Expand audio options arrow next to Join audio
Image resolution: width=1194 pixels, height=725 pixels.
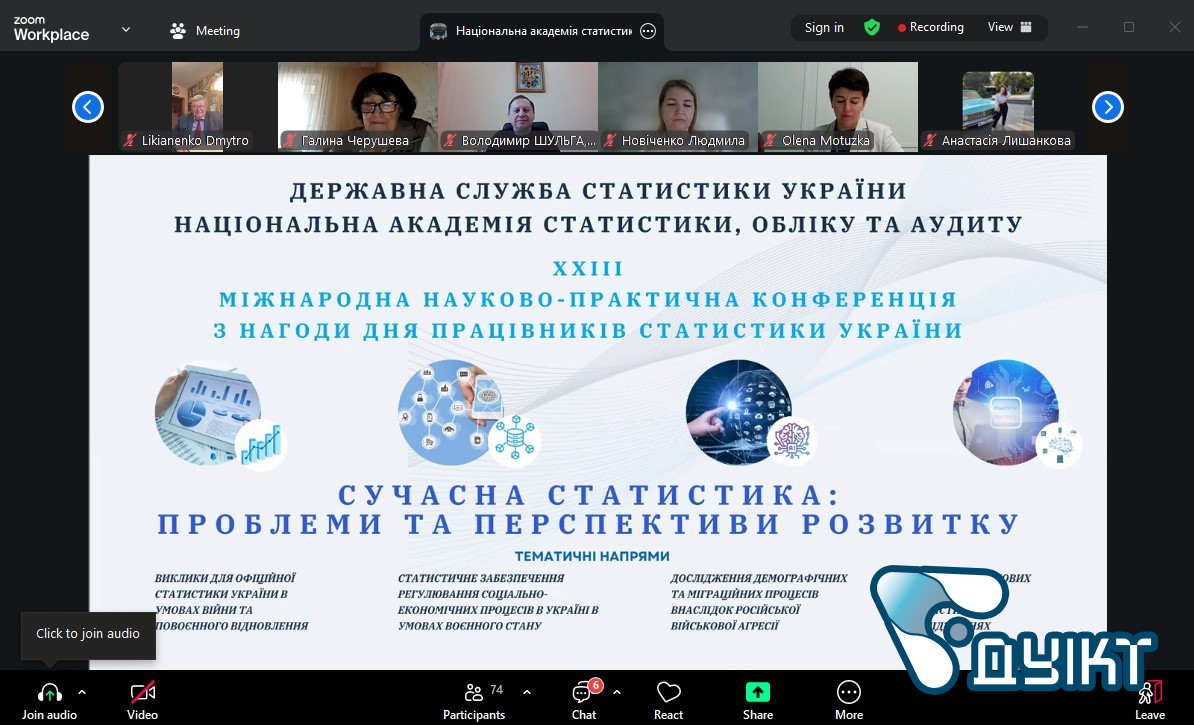click(x=82, y=692)
